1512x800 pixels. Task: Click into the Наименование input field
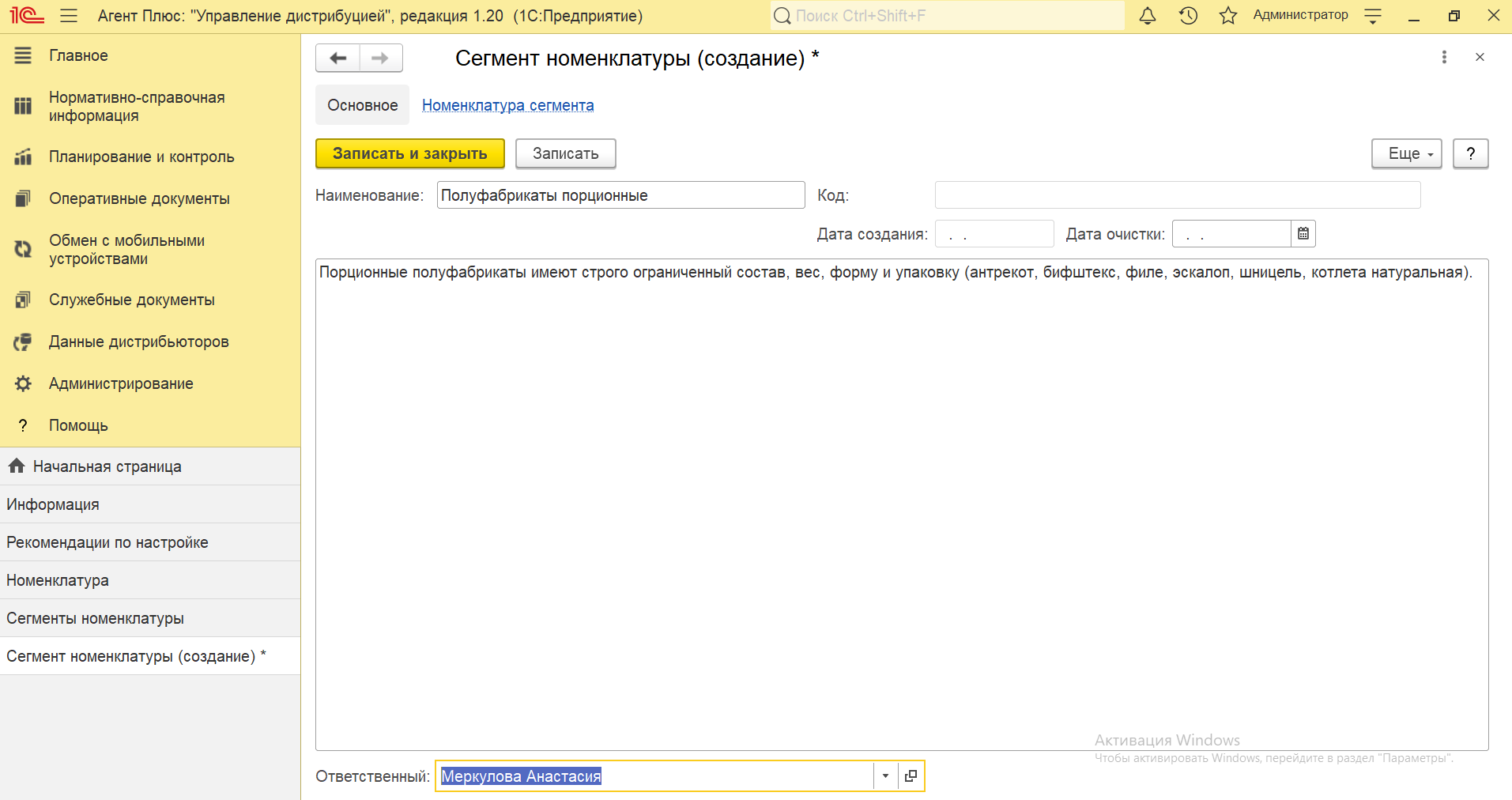tap(620, 195)
